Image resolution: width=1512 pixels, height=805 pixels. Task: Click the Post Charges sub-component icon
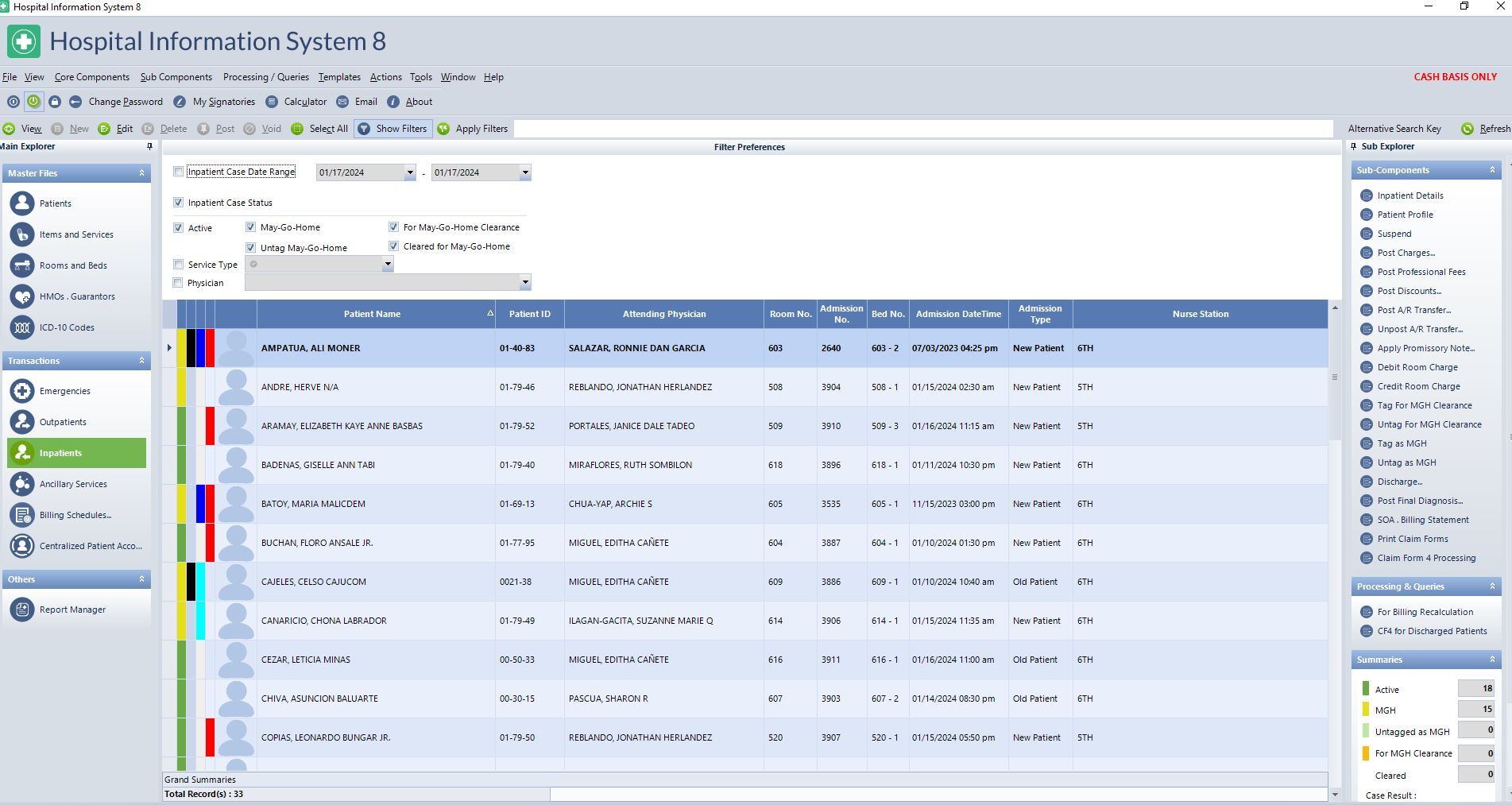(1367, 253)
